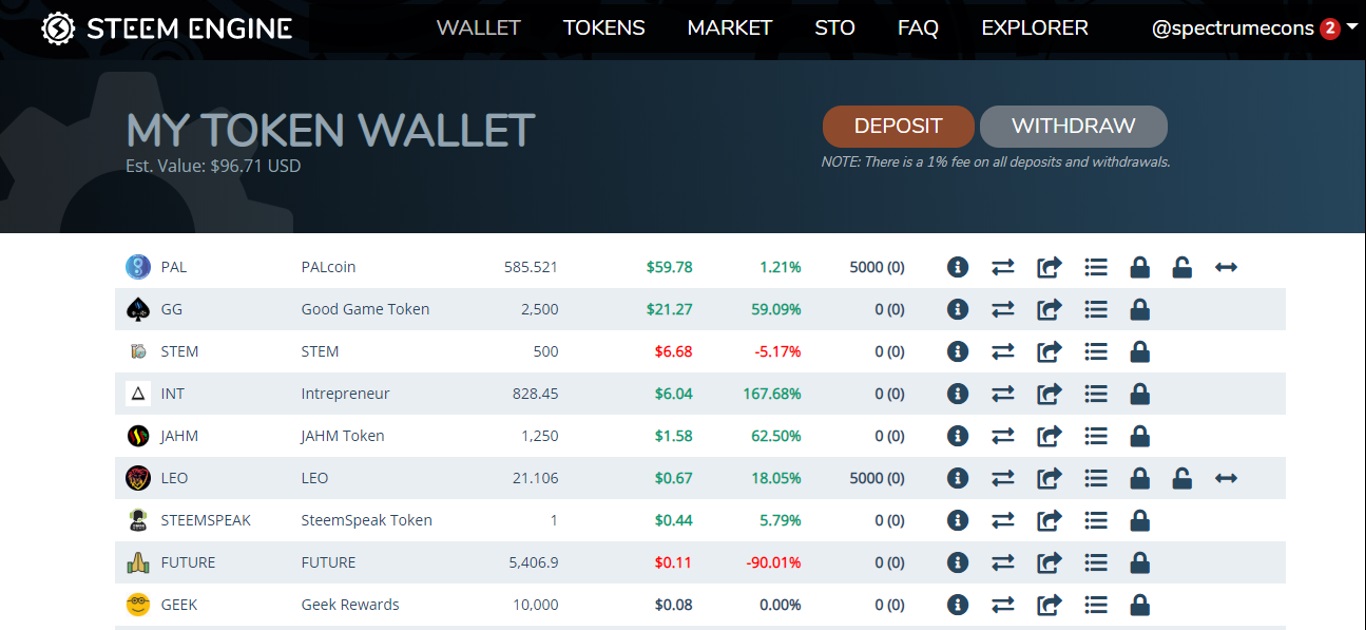
Task: Click the LEO lion token logo
Action: 138,478
